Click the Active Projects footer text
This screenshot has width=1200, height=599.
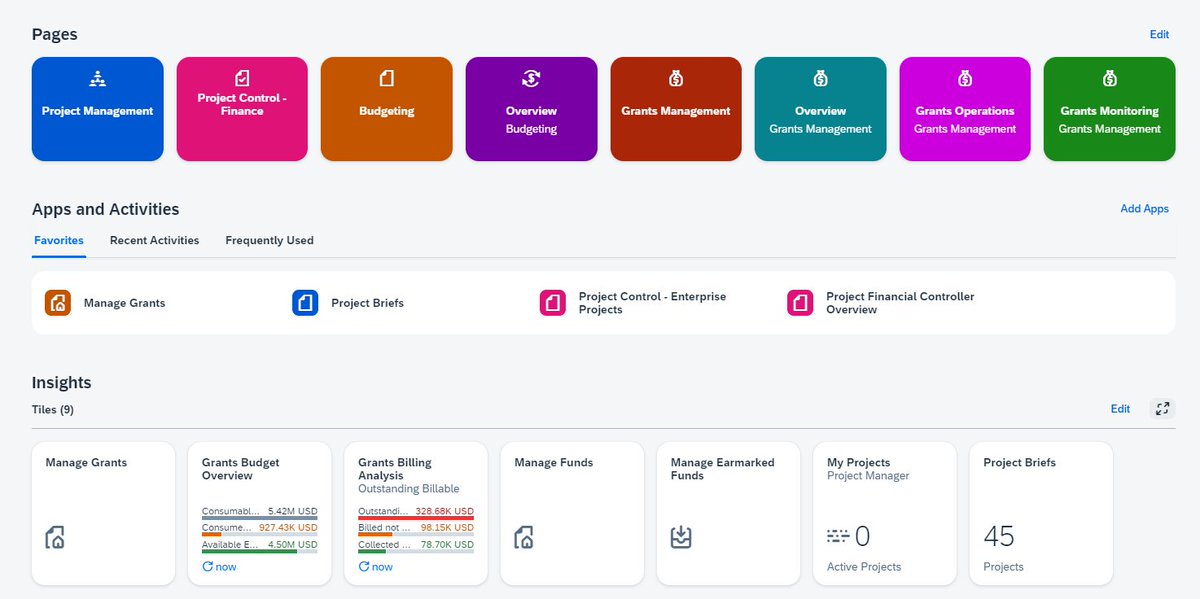tap(864, 567)
